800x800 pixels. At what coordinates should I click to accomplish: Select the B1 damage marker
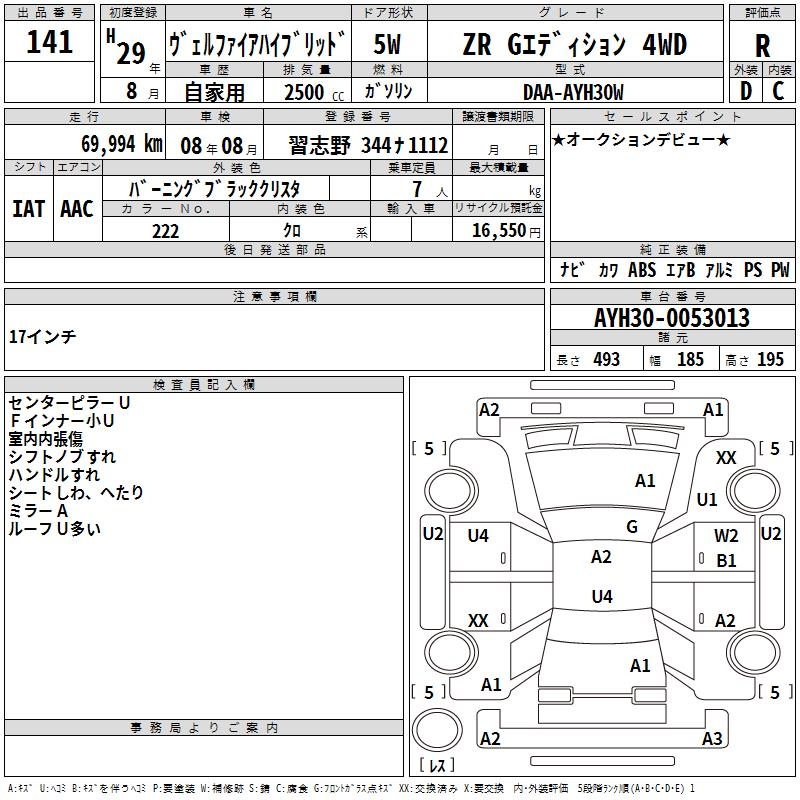[726, 561]
